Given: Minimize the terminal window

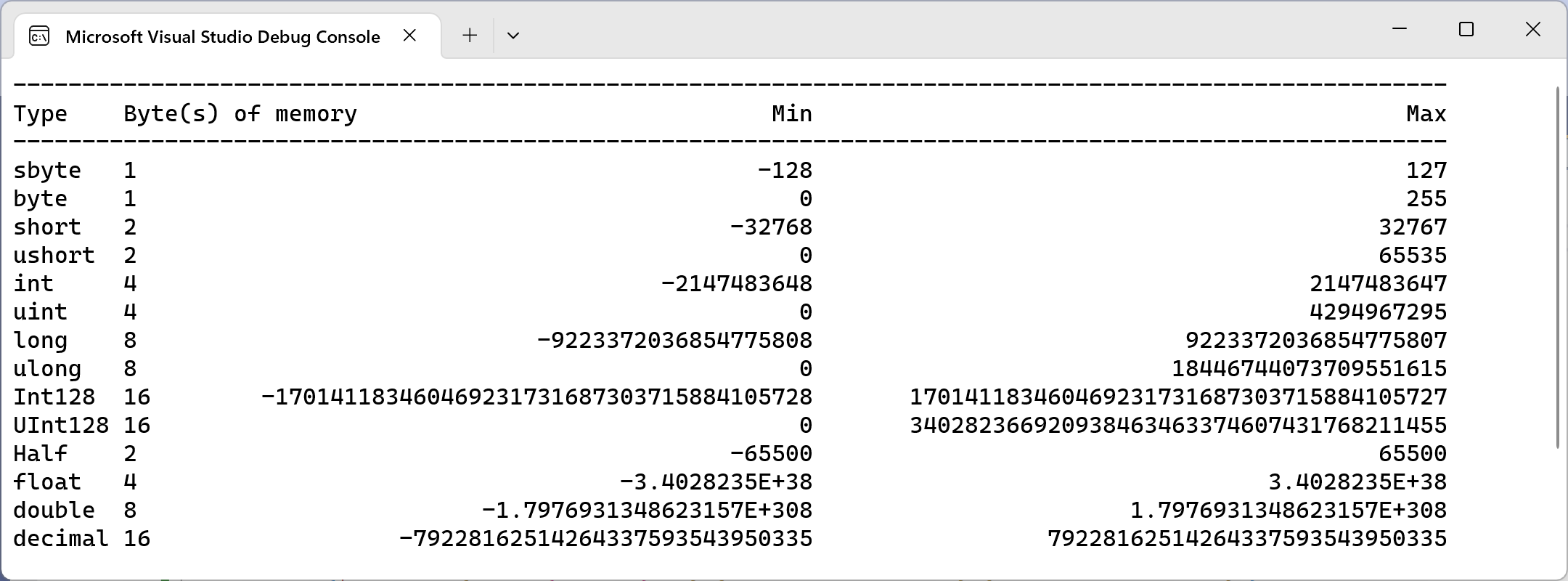Looking at the screenshot, I should coord(1400,29).
